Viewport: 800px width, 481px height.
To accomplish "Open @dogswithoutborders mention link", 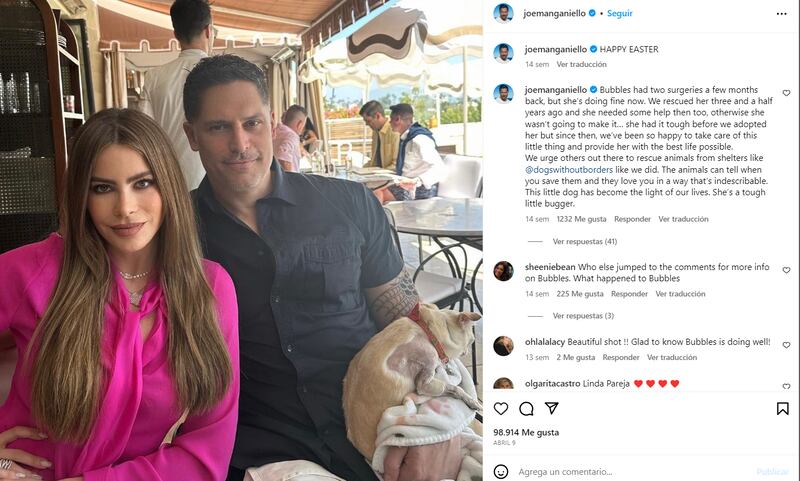I will pos(569,170).
